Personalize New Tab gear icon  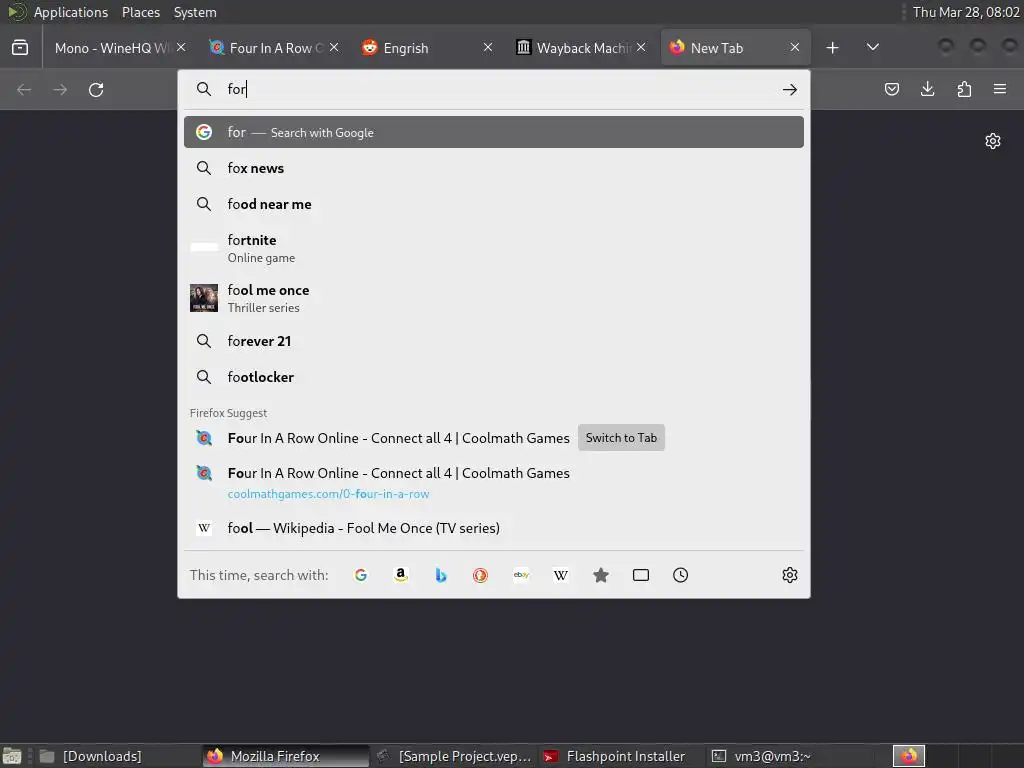point(993,141)
